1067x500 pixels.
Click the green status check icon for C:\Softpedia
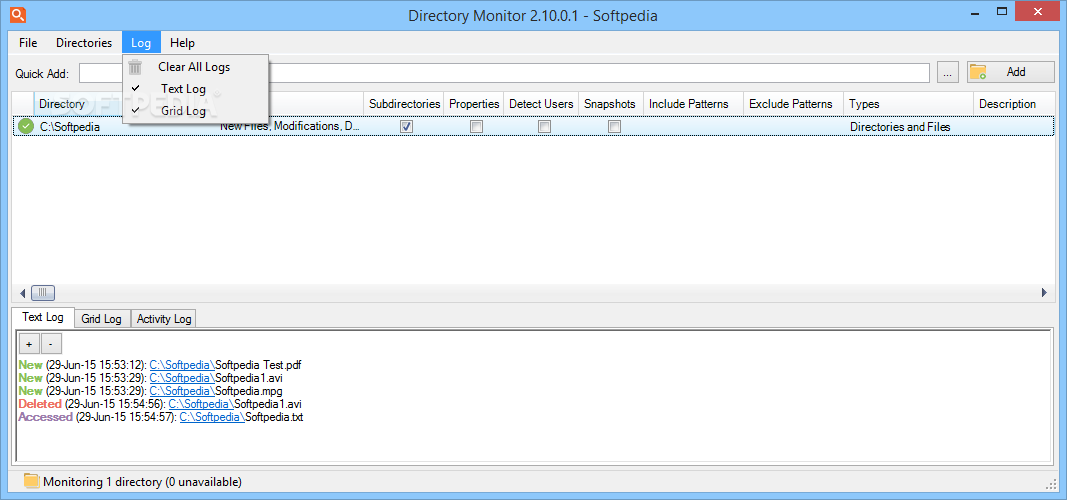(x=26, y=127)
